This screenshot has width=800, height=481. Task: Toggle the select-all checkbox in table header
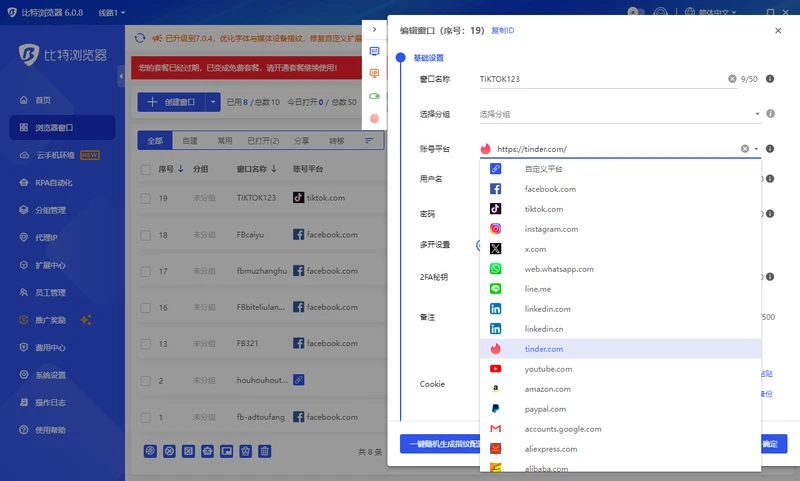click(145, 169)
